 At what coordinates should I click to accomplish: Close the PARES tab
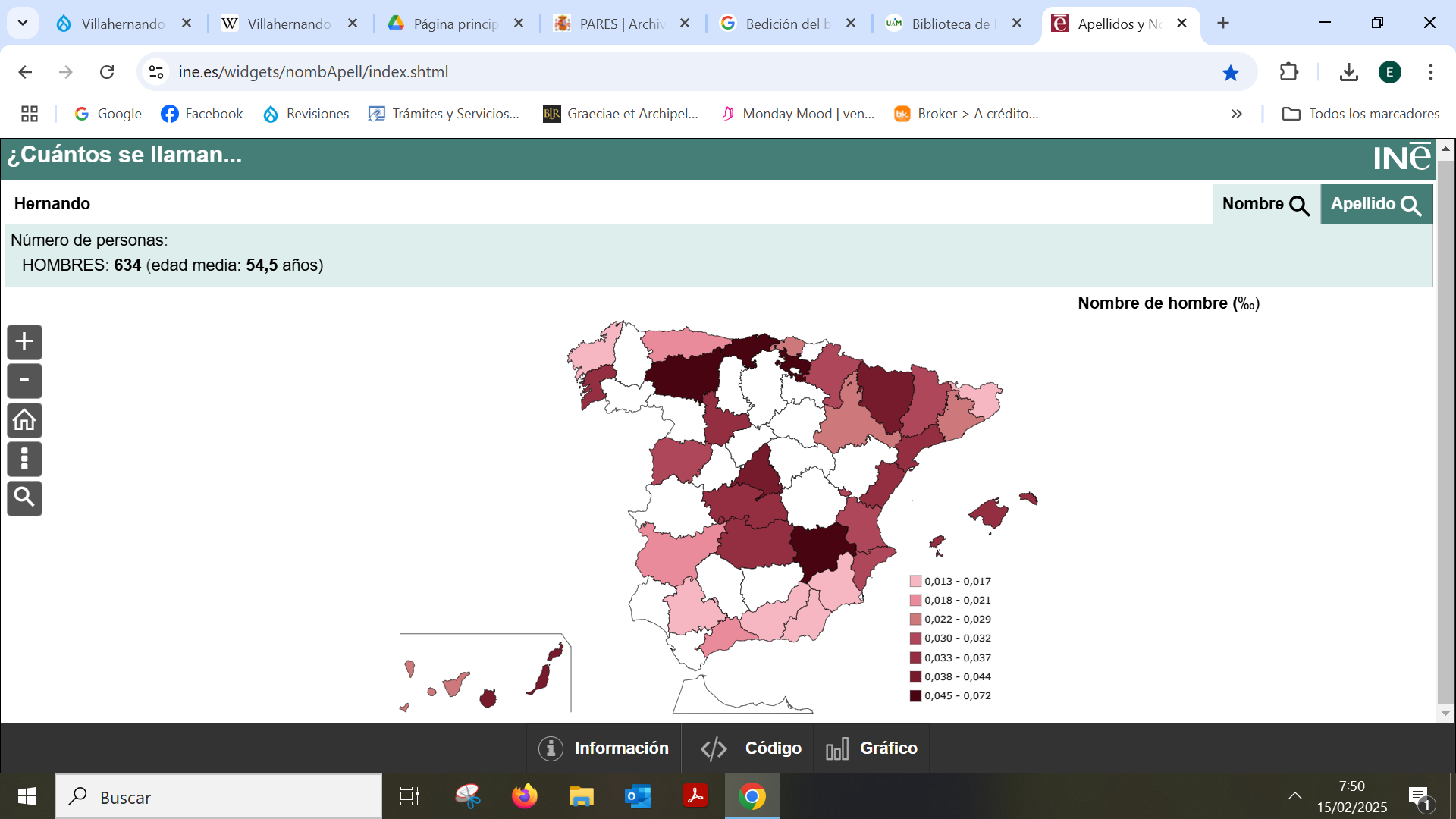pyautogui.click(x=685, y=24)
